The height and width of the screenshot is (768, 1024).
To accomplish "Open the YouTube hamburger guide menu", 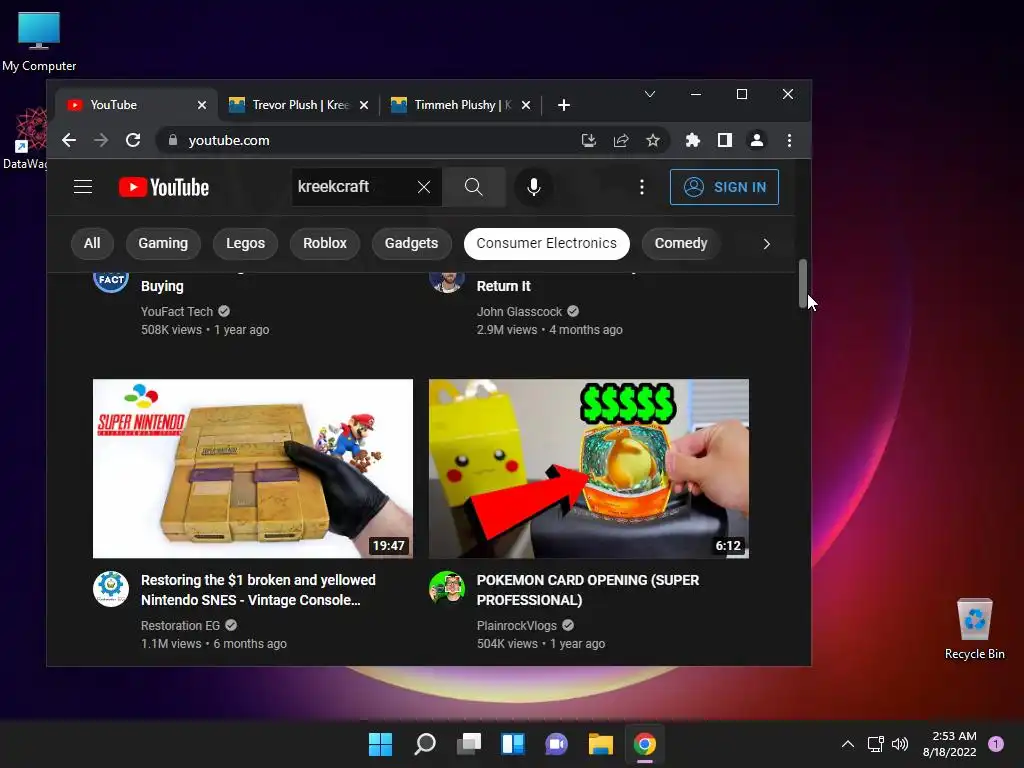I will pos(83,187).
